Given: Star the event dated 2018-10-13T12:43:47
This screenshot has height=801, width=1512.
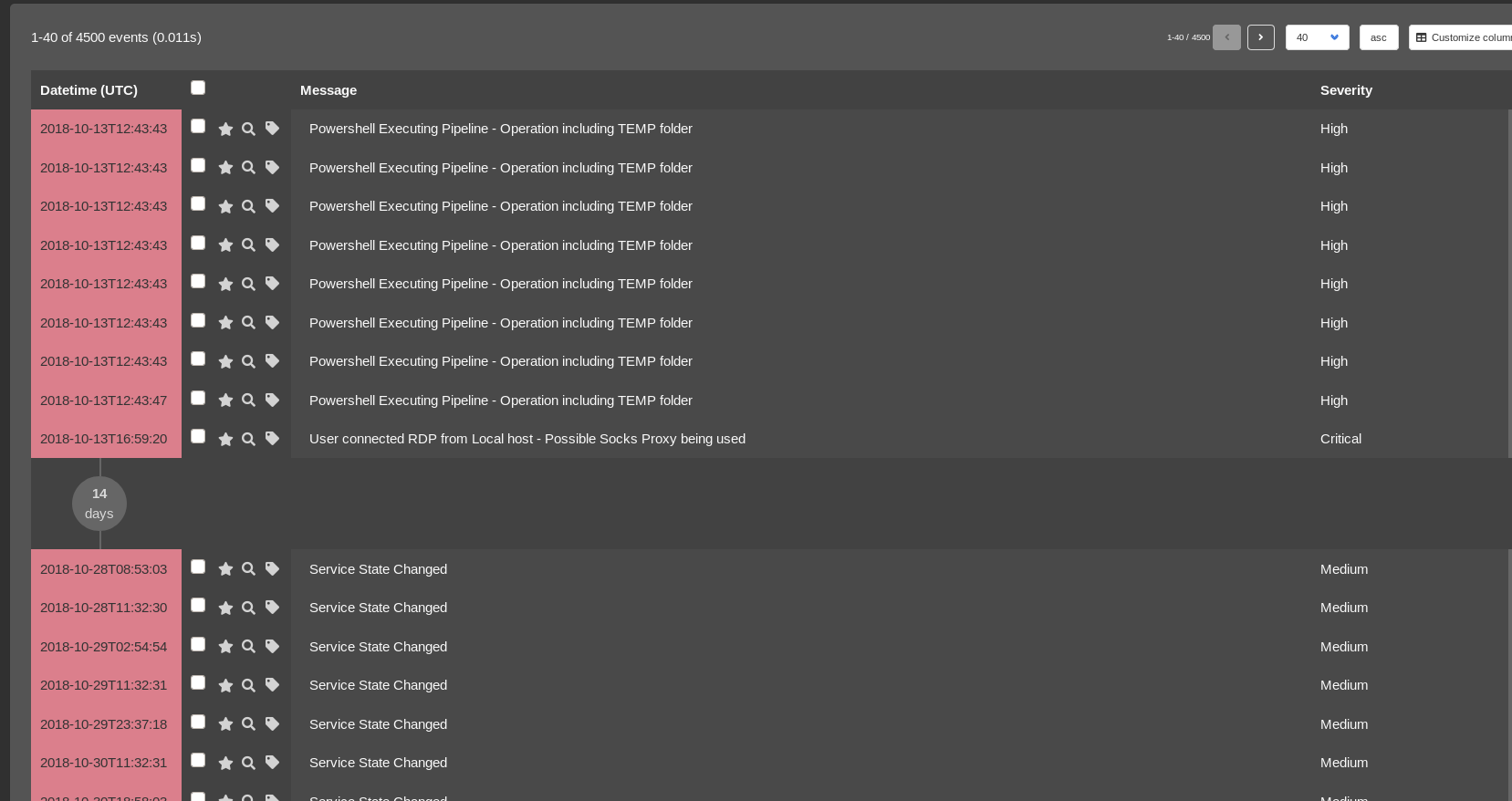Looking at the screenshot, I should 225,400.
